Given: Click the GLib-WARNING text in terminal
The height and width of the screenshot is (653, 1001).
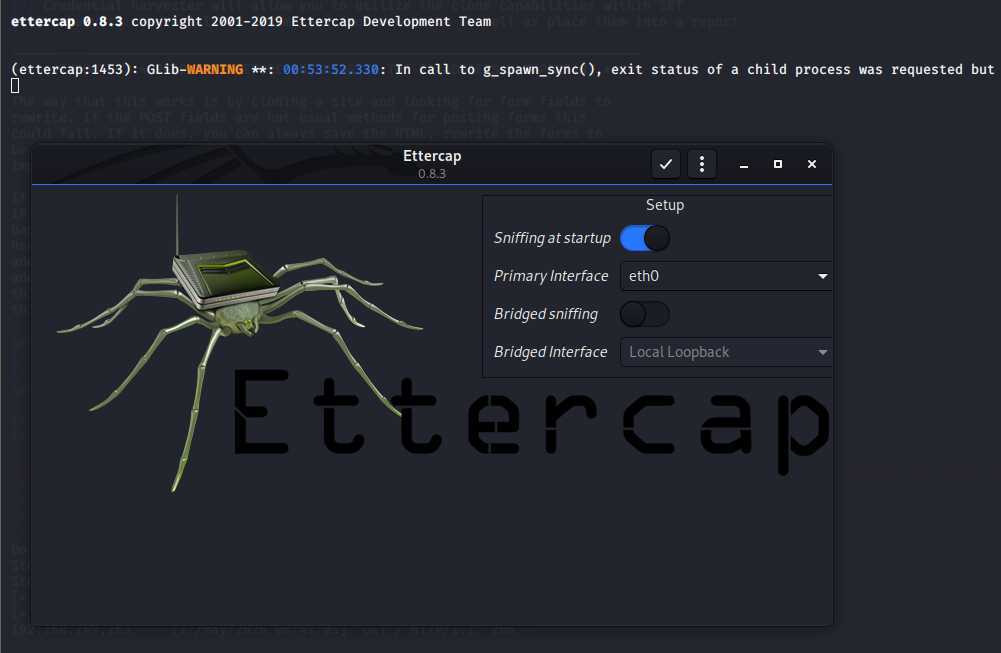Looking at the screenshot, I should point(195,70).
